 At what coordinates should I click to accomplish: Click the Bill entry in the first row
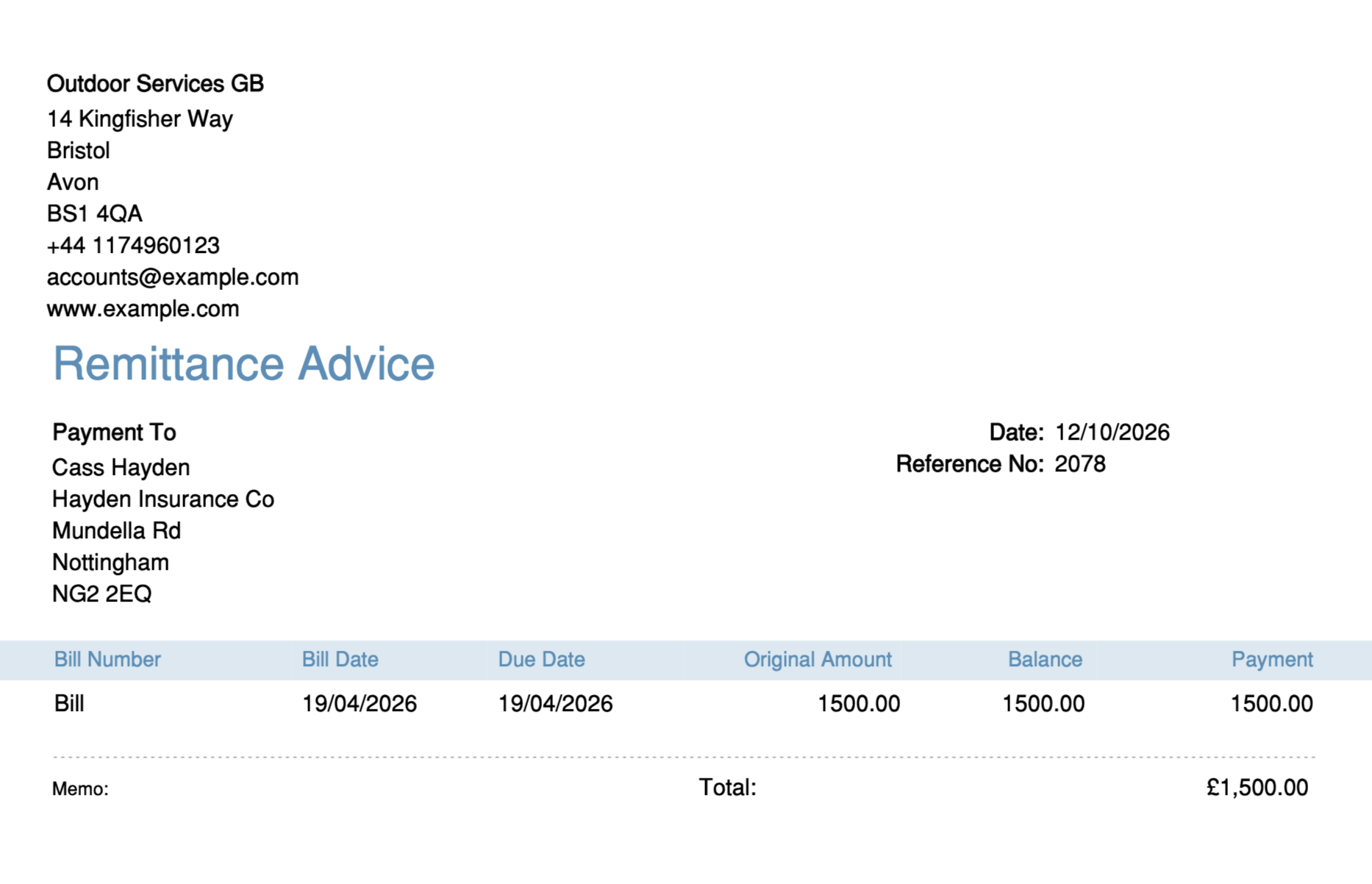[x=69, y=704]
